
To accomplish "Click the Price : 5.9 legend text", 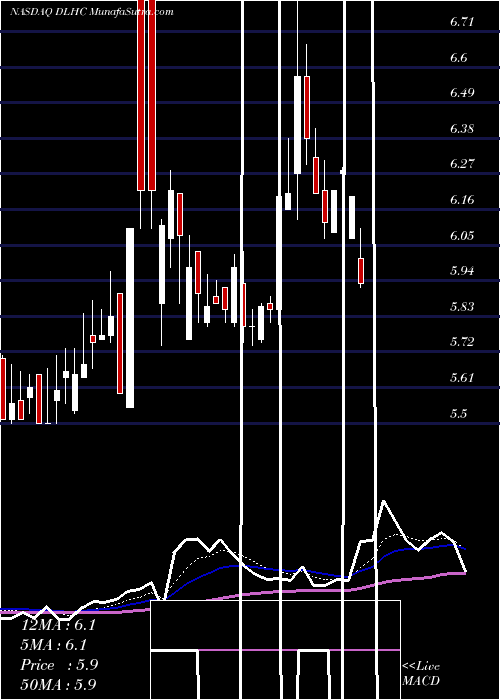I will click(59, 665).
